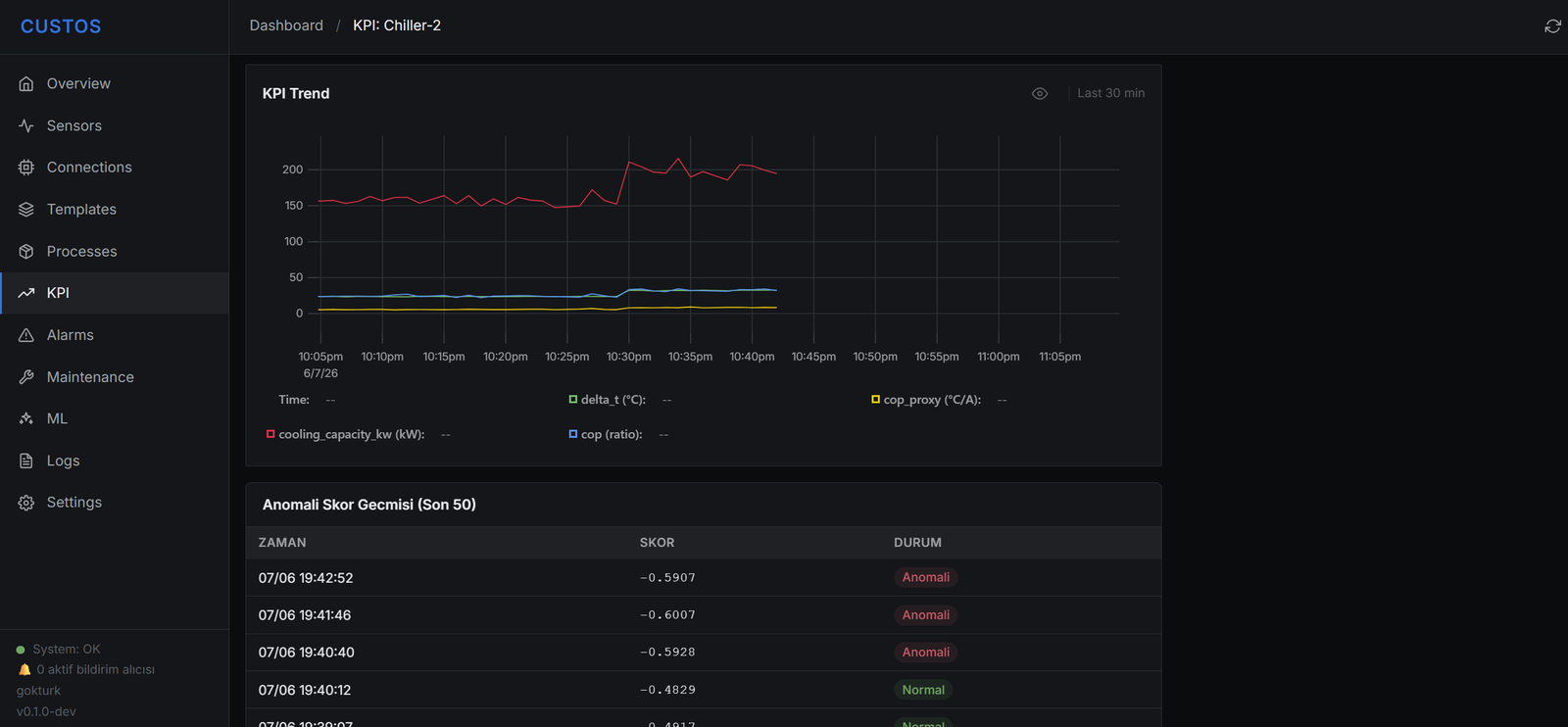The height and width of the screenshot is (727, 1568).
Task: Click the Alarms warning triangle icon
Action: pyautogui.click(x=26, y=335)
